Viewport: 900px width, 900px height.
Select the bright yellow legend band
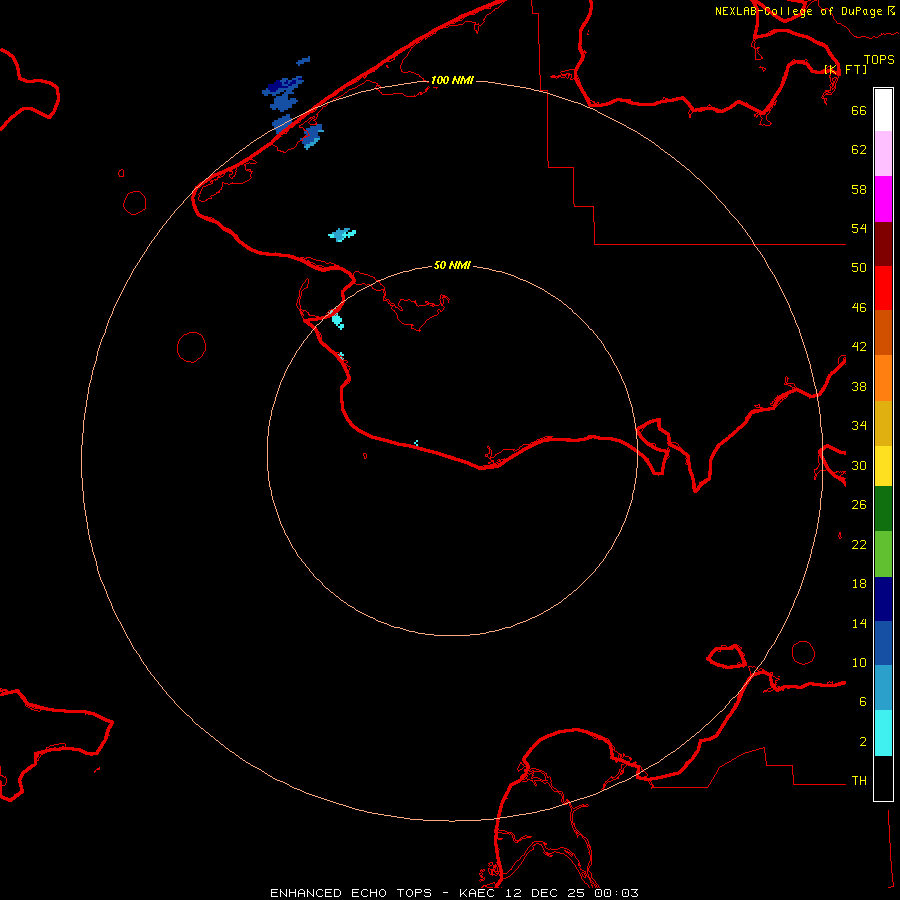(x=883, y=466)
